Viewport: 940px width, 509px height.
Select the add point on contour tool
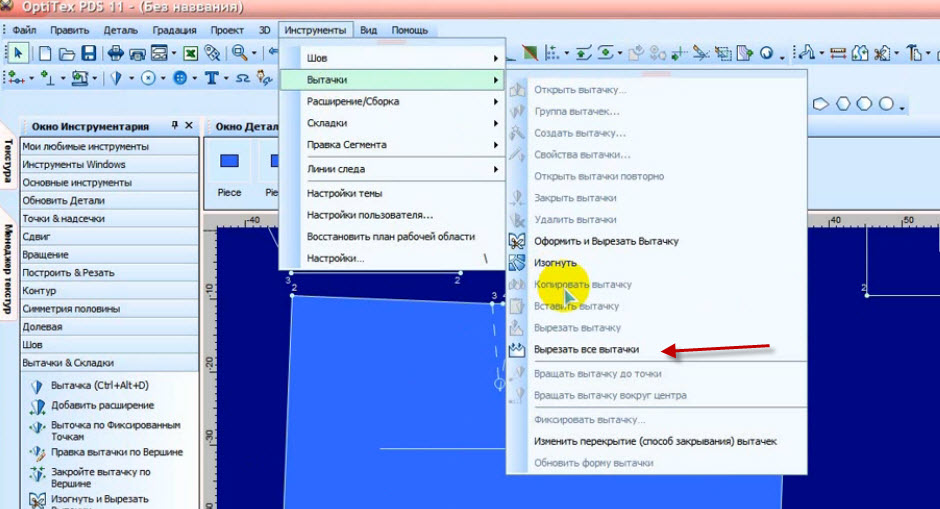pyautogui.click(x=16, y=78)
